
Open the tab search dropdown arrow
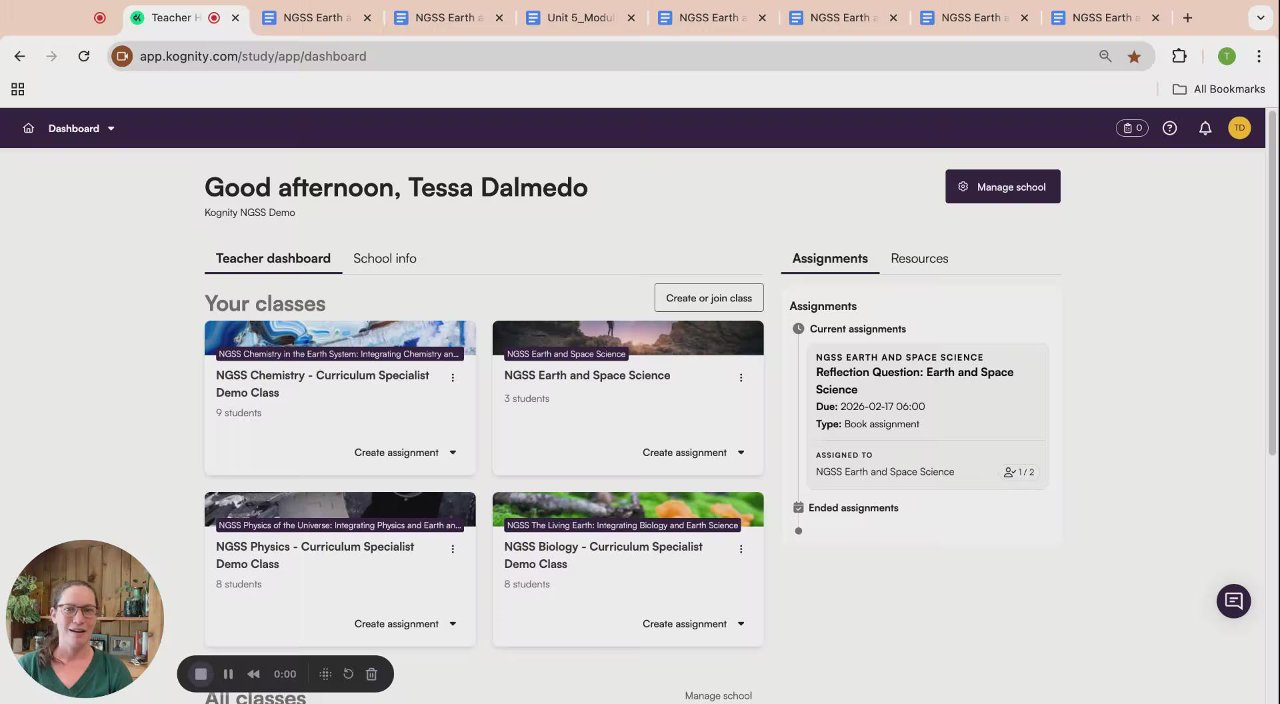[1260, 17]
